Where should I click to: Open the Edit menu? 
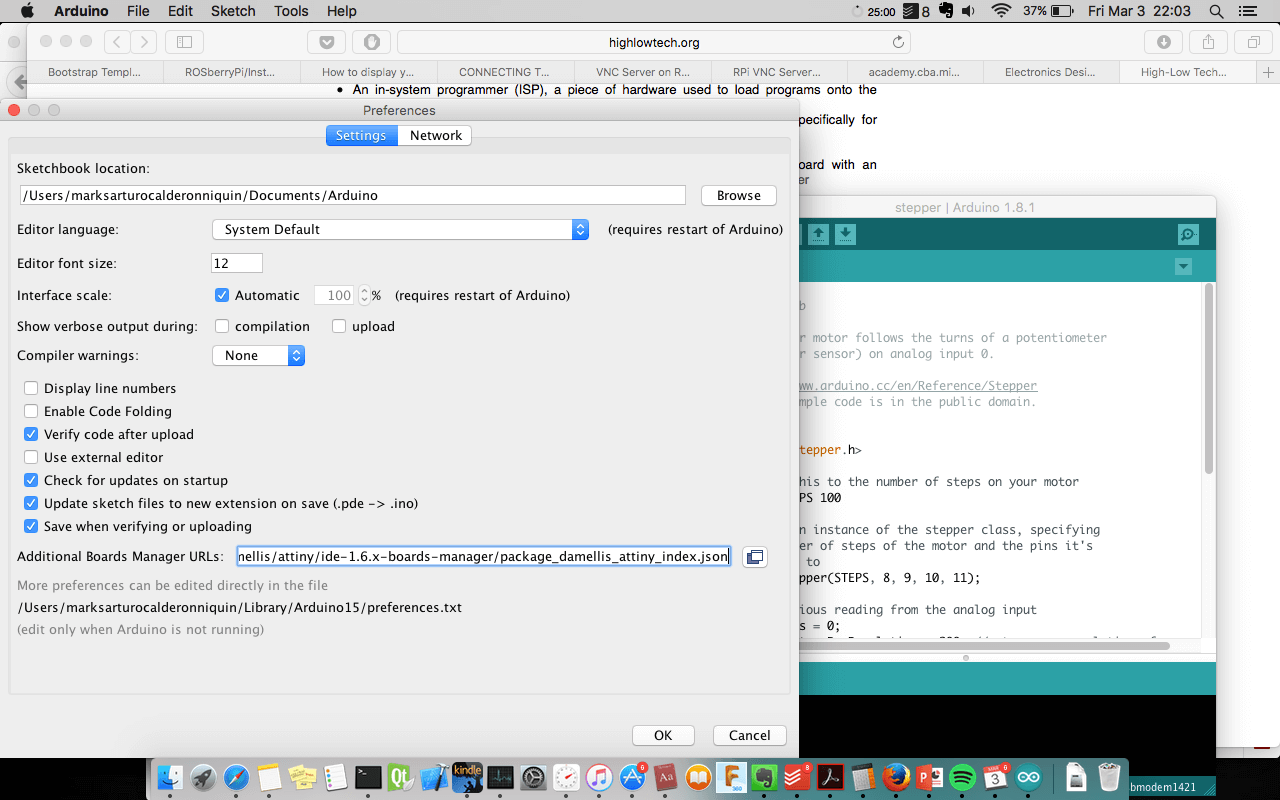coord(181,11)
